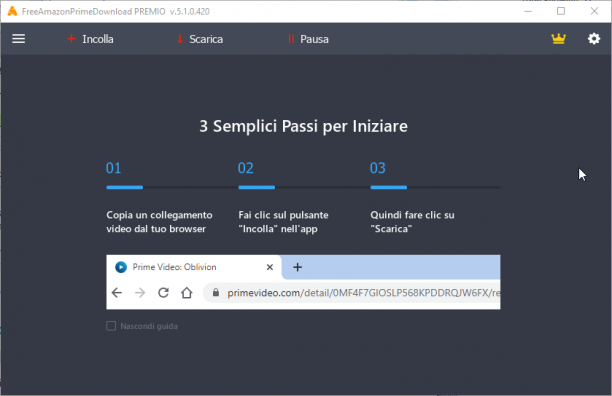Click the guide image showing Prime Video browser

point(303,282)
